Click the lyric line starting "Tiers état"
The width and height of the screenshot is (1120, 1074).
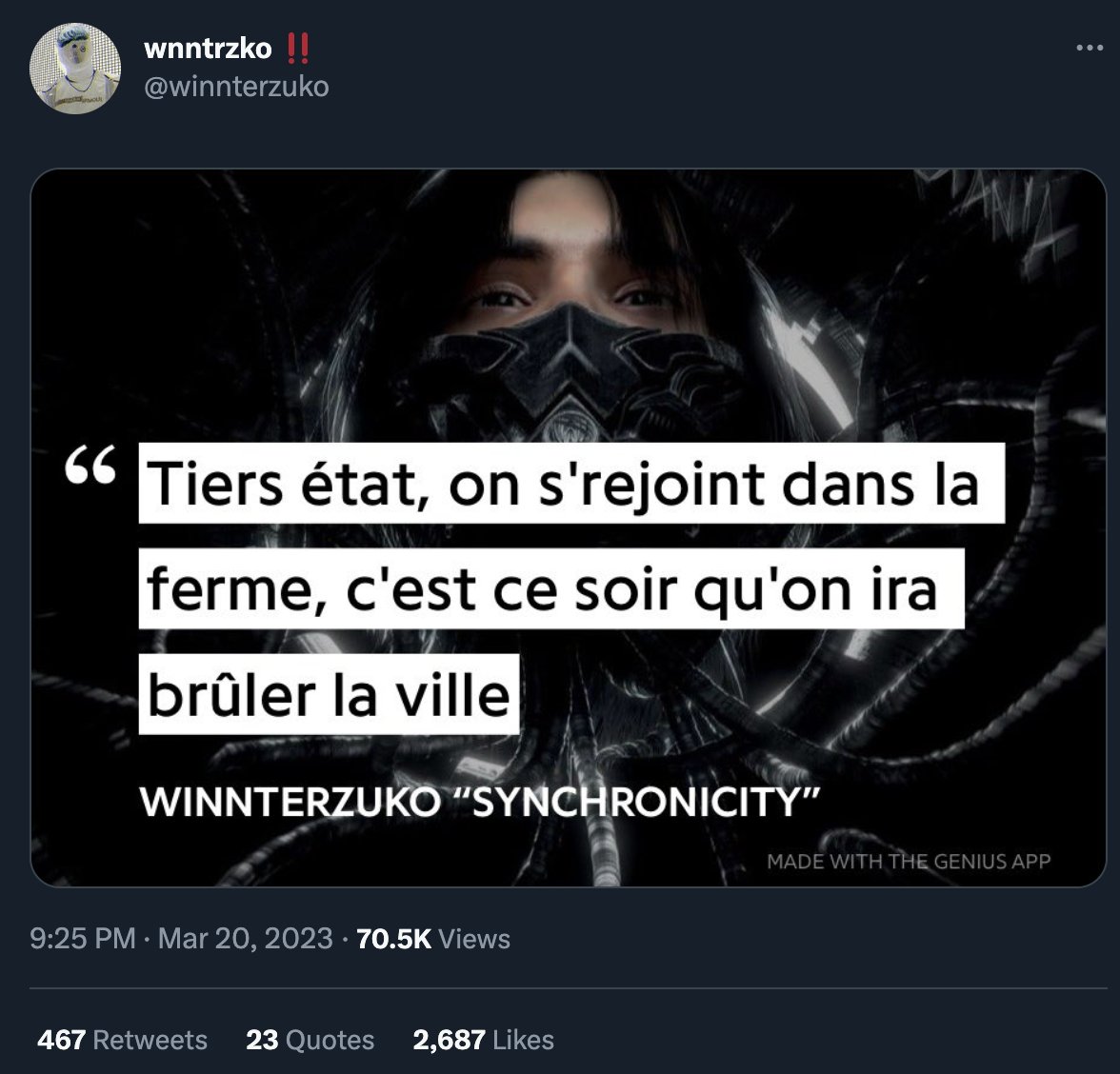coord(571,483)
